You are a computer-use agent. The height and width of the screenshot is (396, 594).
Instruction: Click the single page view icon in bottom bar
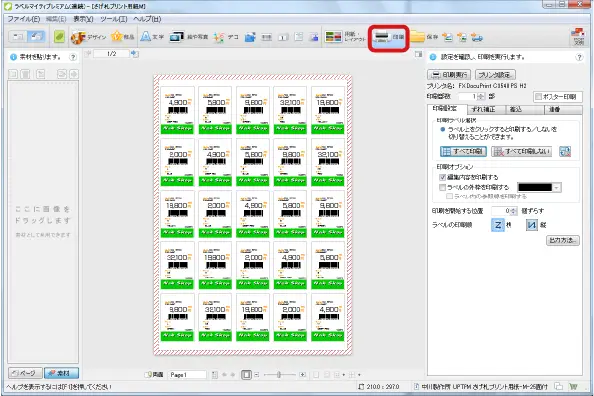pos(246,375)
